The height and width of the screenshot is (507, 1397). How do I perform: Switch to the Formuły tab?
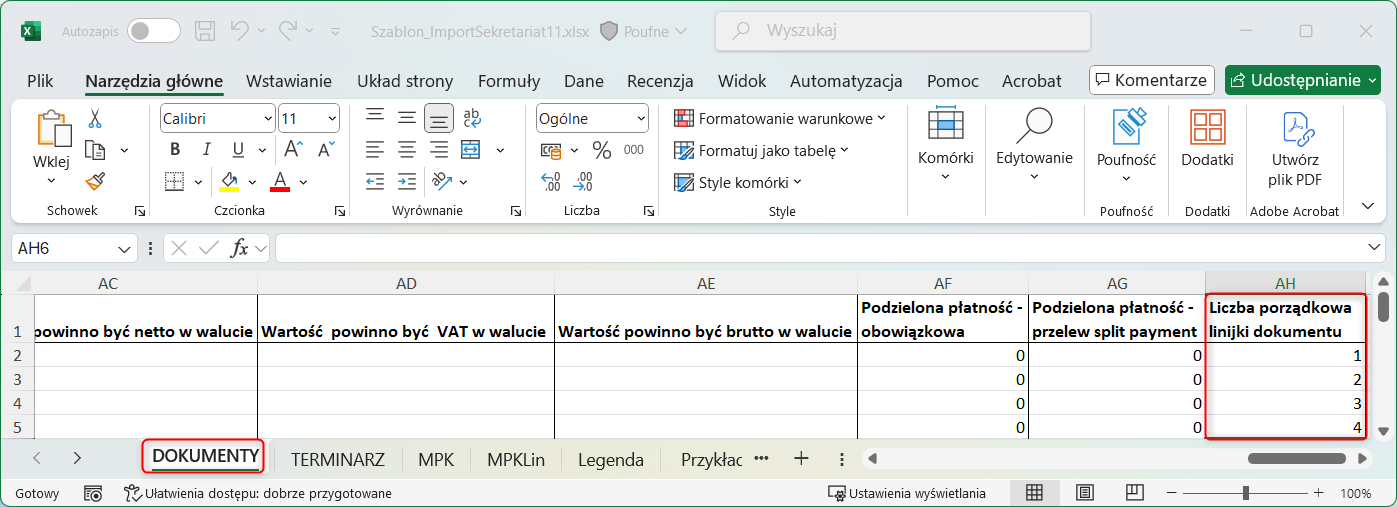click(x=509, y=81)
